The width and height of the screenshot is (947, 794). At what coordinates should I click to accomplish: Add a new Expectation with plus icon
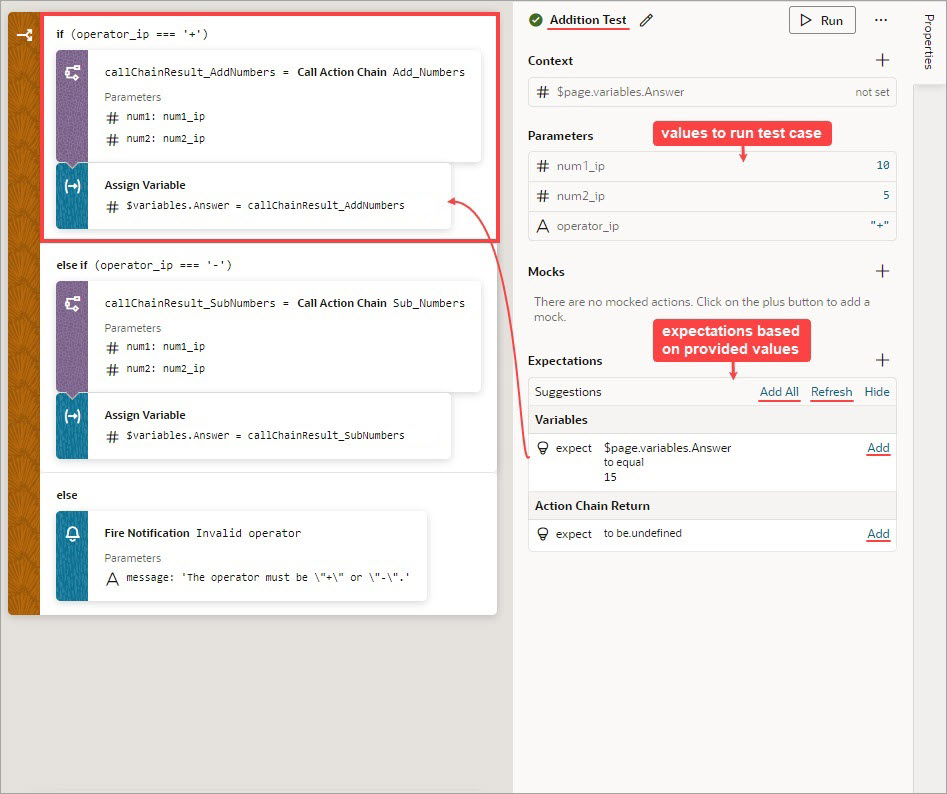pyautogui.click(x=882, y=360)
